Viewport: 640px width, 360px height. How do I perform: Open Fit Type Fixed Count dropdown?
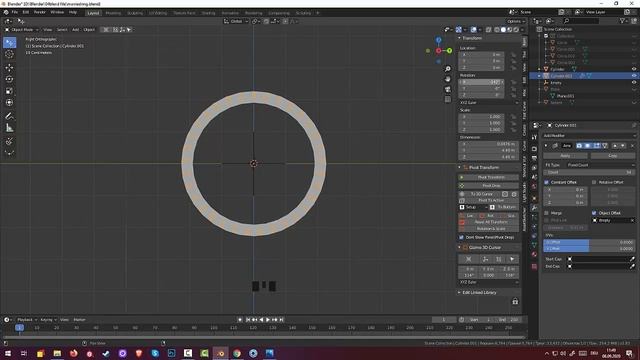point(601,165)
